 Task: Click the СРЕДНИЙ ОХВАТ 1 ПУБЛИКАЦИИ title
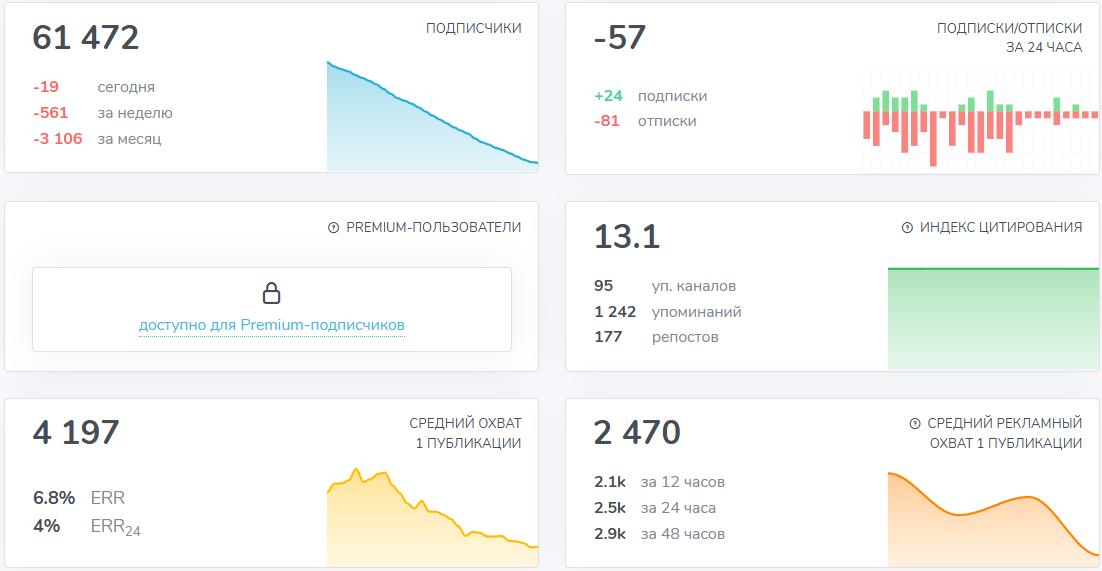click(x=465, y=433)
